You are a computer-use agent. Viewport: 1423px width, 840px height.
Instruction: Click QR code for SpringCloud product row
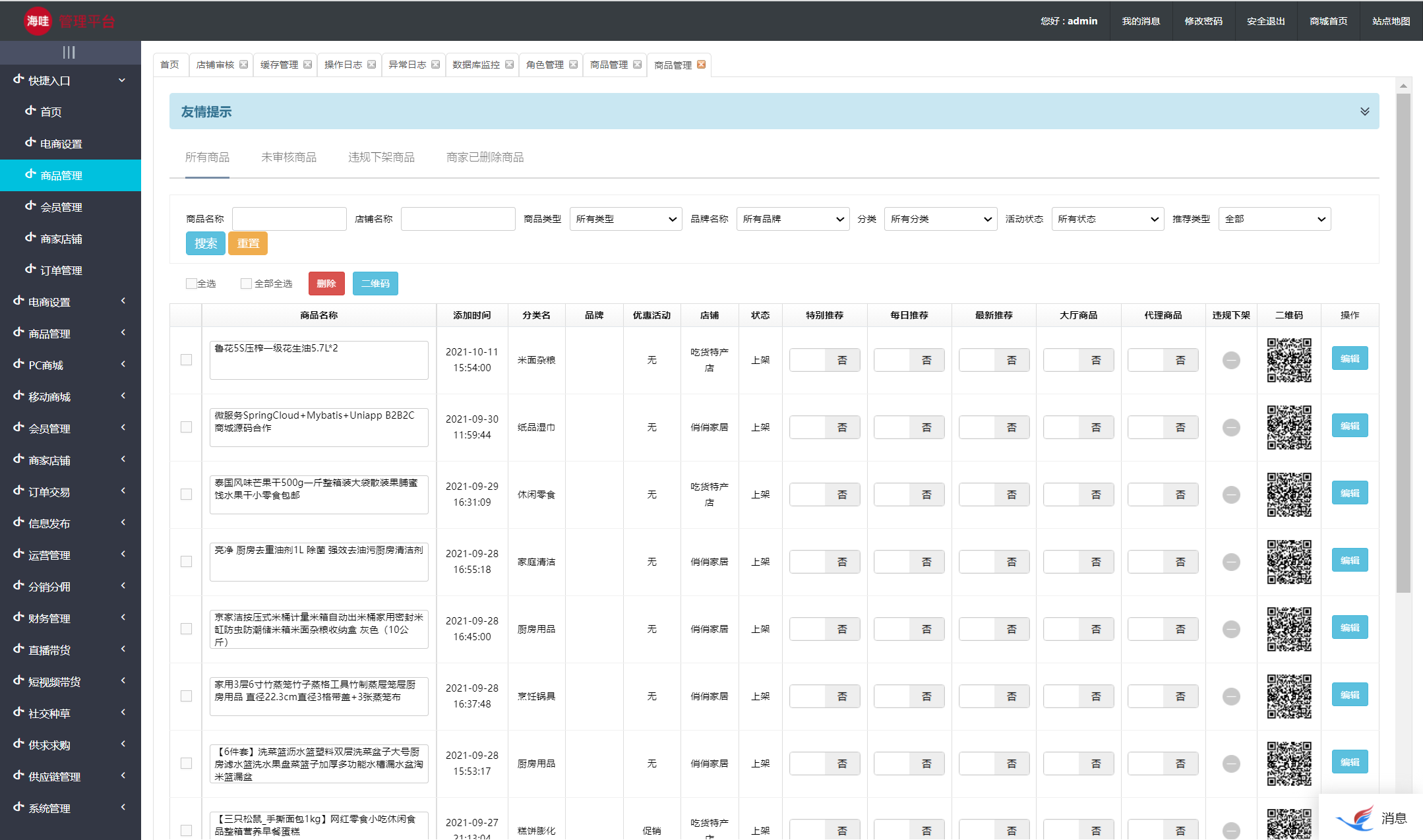(1289, 427)
